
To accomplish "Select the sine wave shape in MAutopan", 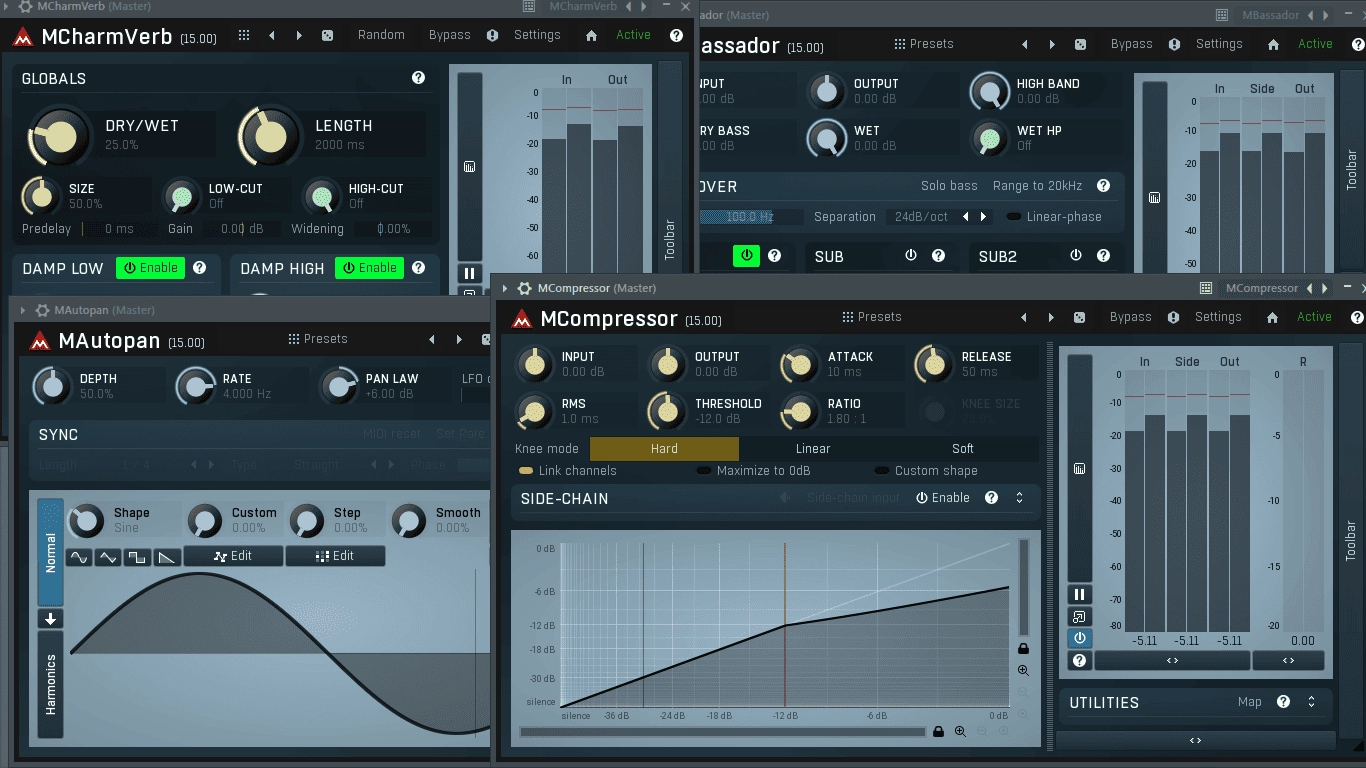I will 79,557.
